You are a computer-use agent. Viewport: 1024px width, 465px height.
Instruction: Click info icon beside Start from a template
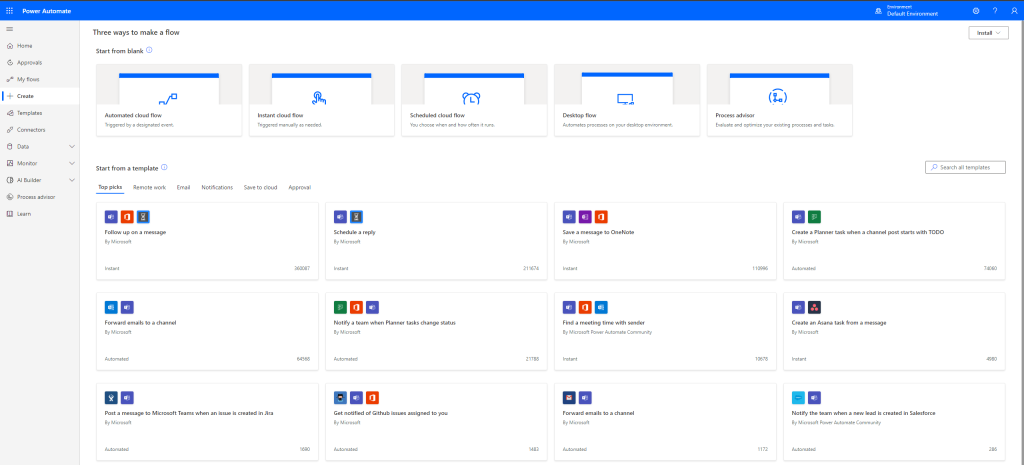pos(165,167)
